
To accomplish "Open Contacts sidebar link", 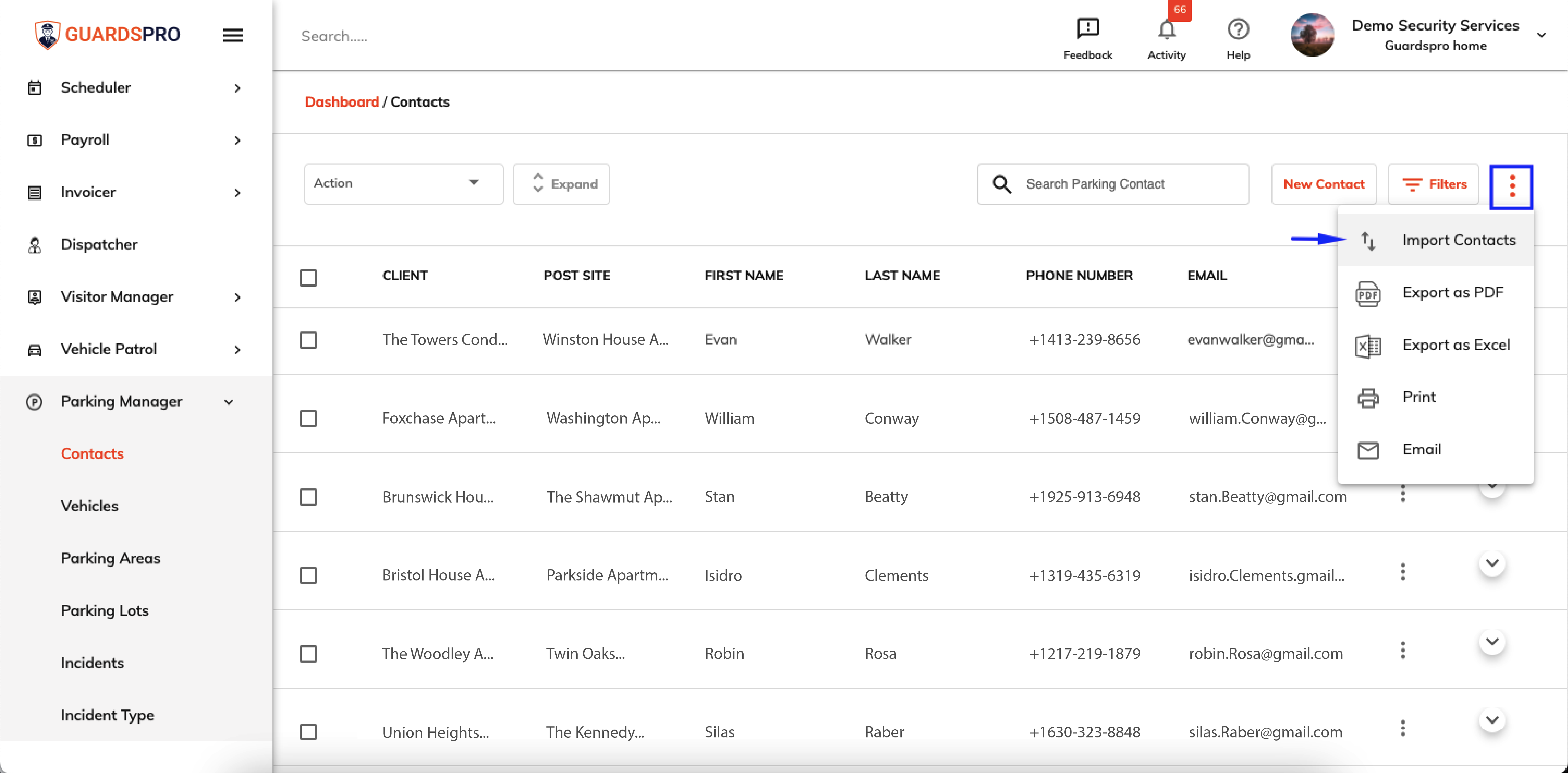I will (92, 454).
